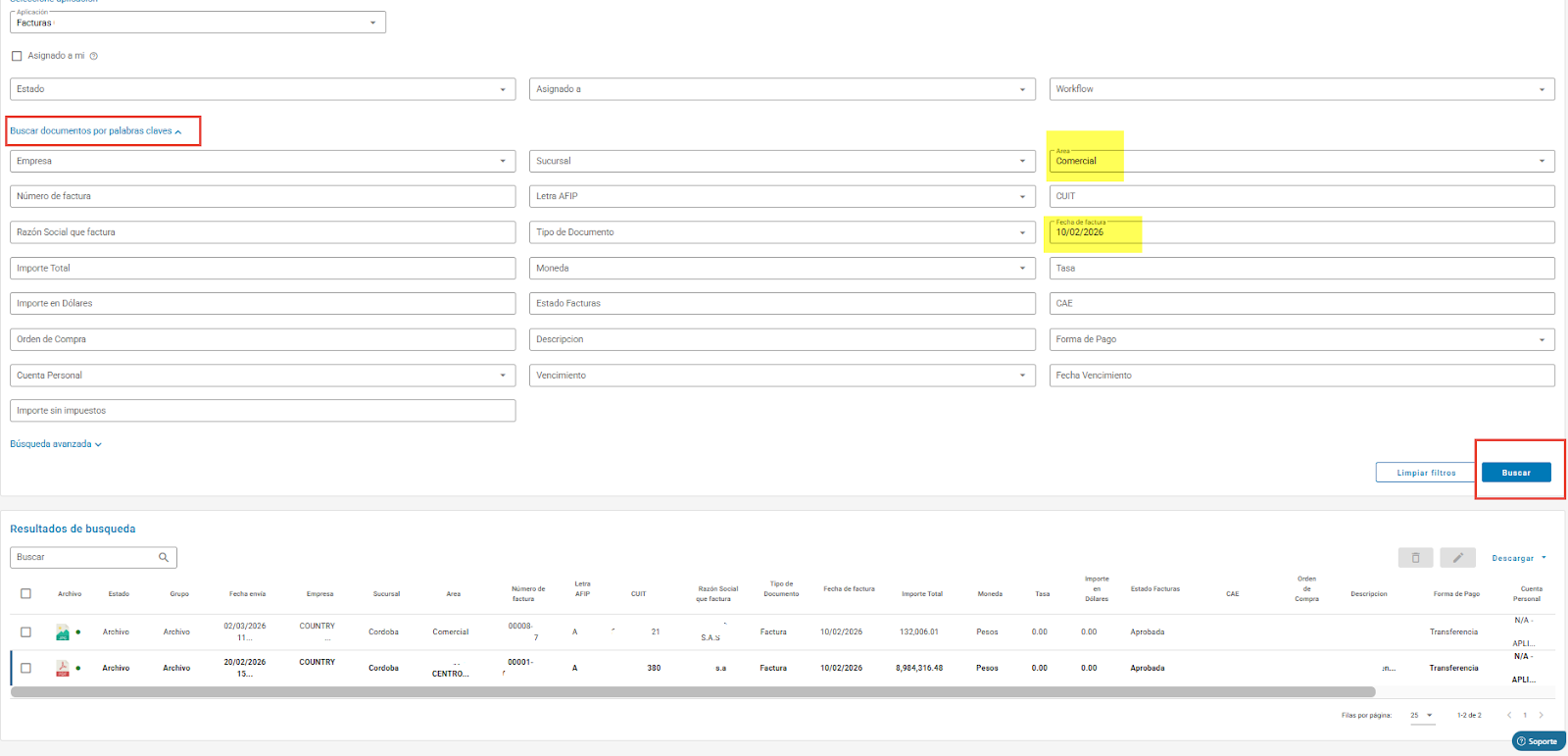Image resolution: width=1568 pixels, height=756 pixels.
Task: Open the PDF file icon in second row
Action: [x=63, y=668]
